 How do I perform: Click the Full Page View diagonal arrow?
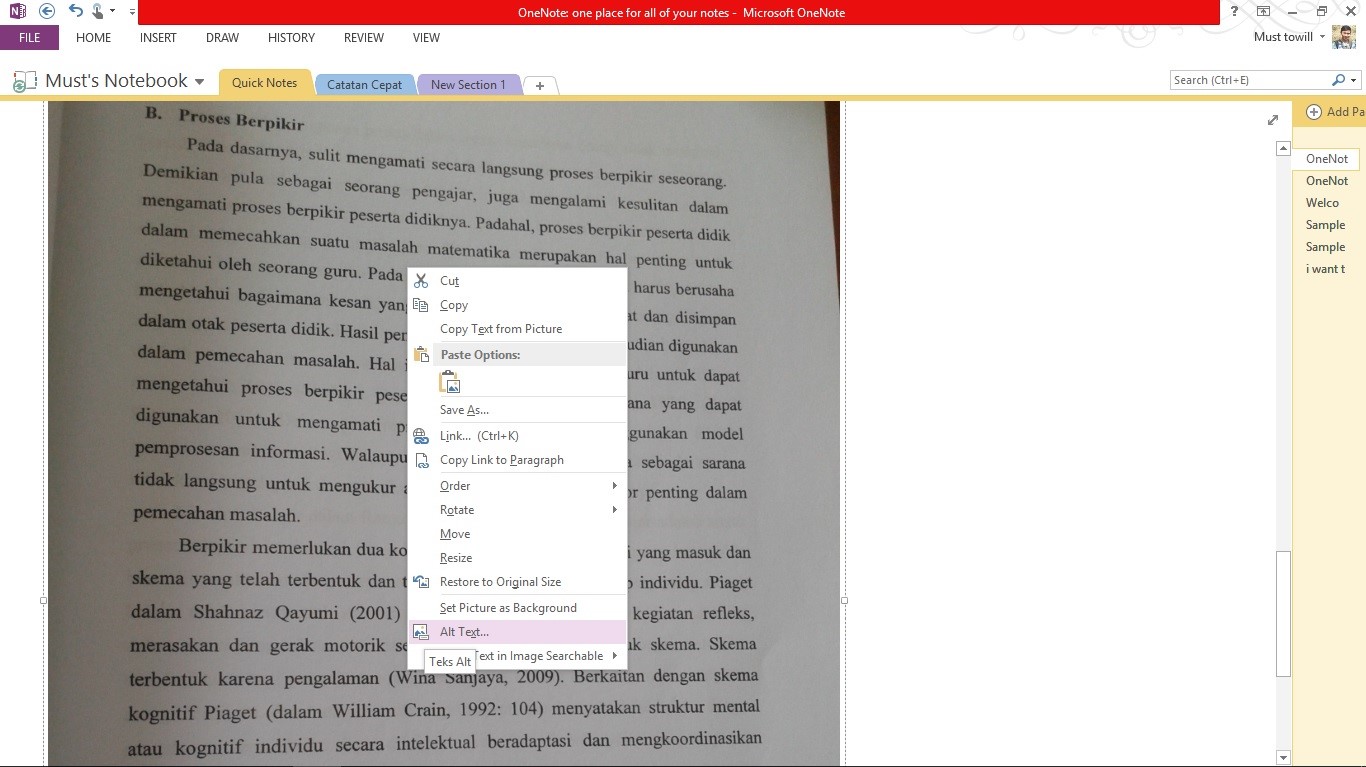click(x=1272, y=119)
